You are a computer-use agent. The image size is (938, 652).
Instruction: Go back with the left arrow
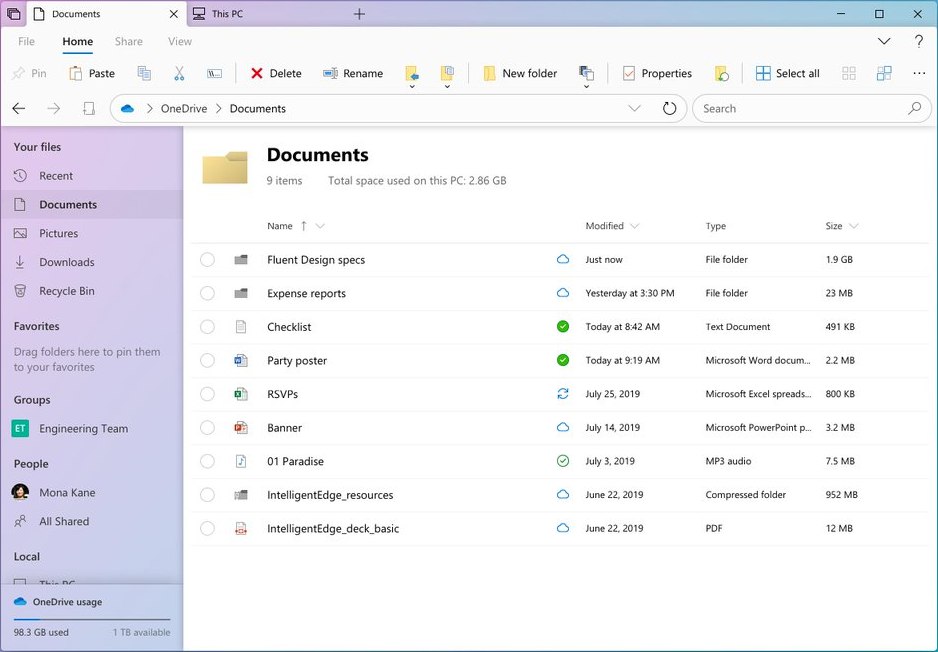[x=19, y=108]
